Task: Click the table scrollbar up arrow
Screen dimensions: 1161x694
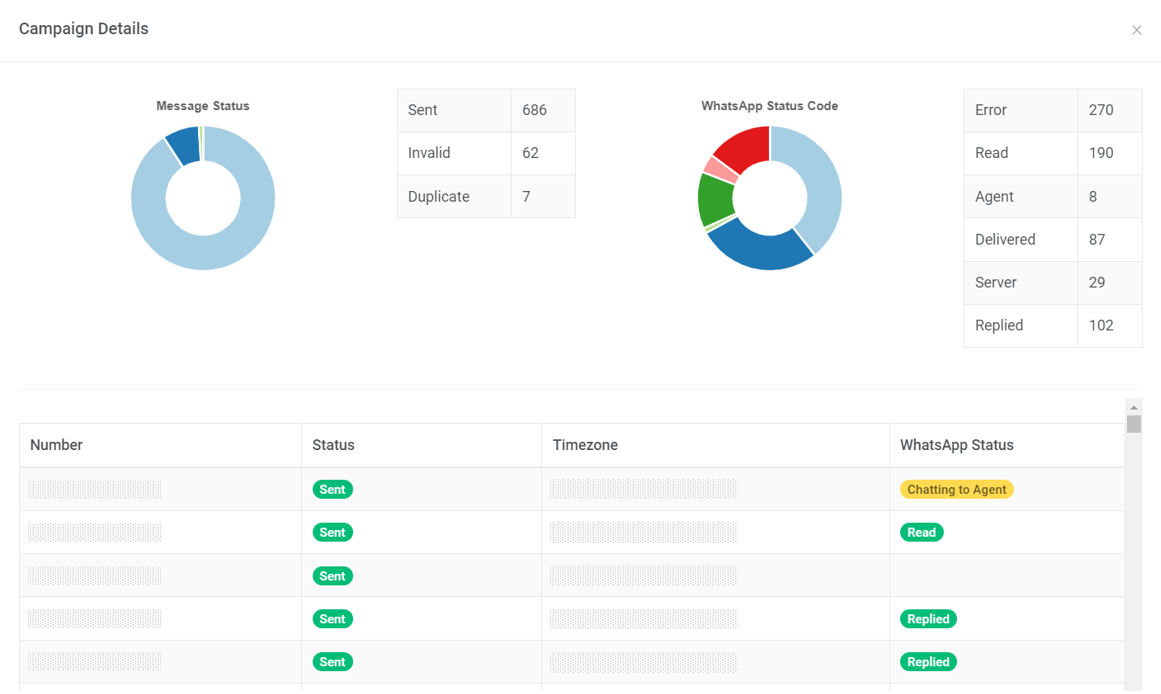Action: (1133, 407)
